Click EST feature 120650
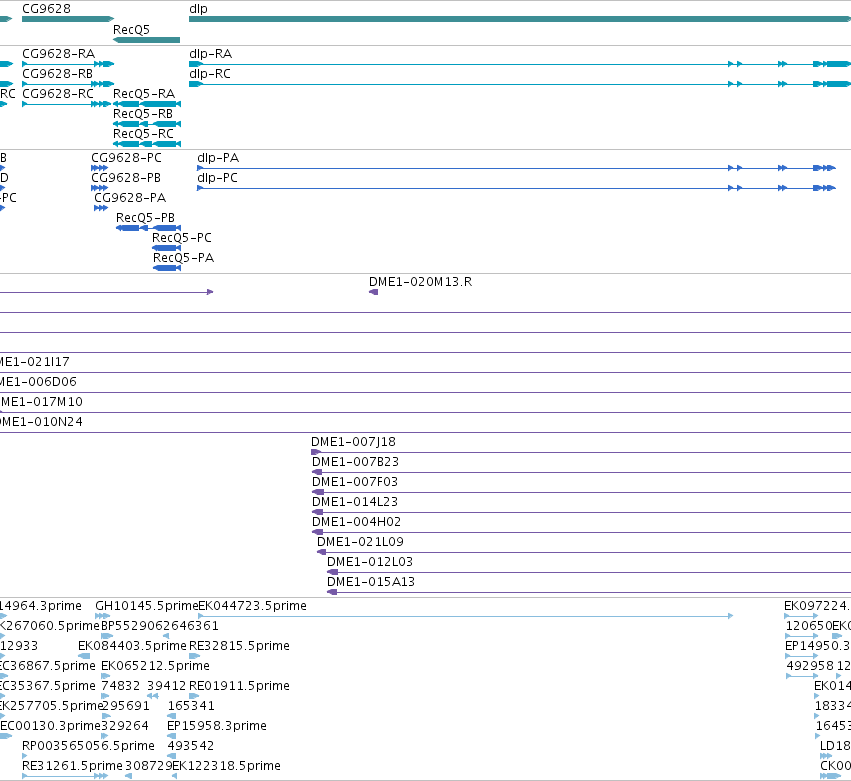The height and width of the screenshot is (781, 851). (802, 636)
